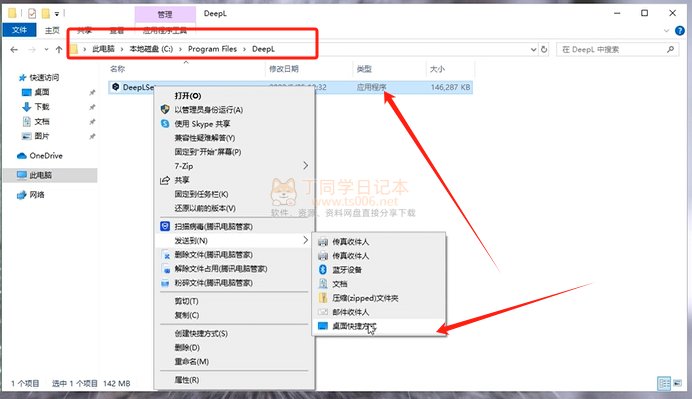Choose 使用 Skype 共享
Viewport: 692px width, 399px height.
point(234,124)
